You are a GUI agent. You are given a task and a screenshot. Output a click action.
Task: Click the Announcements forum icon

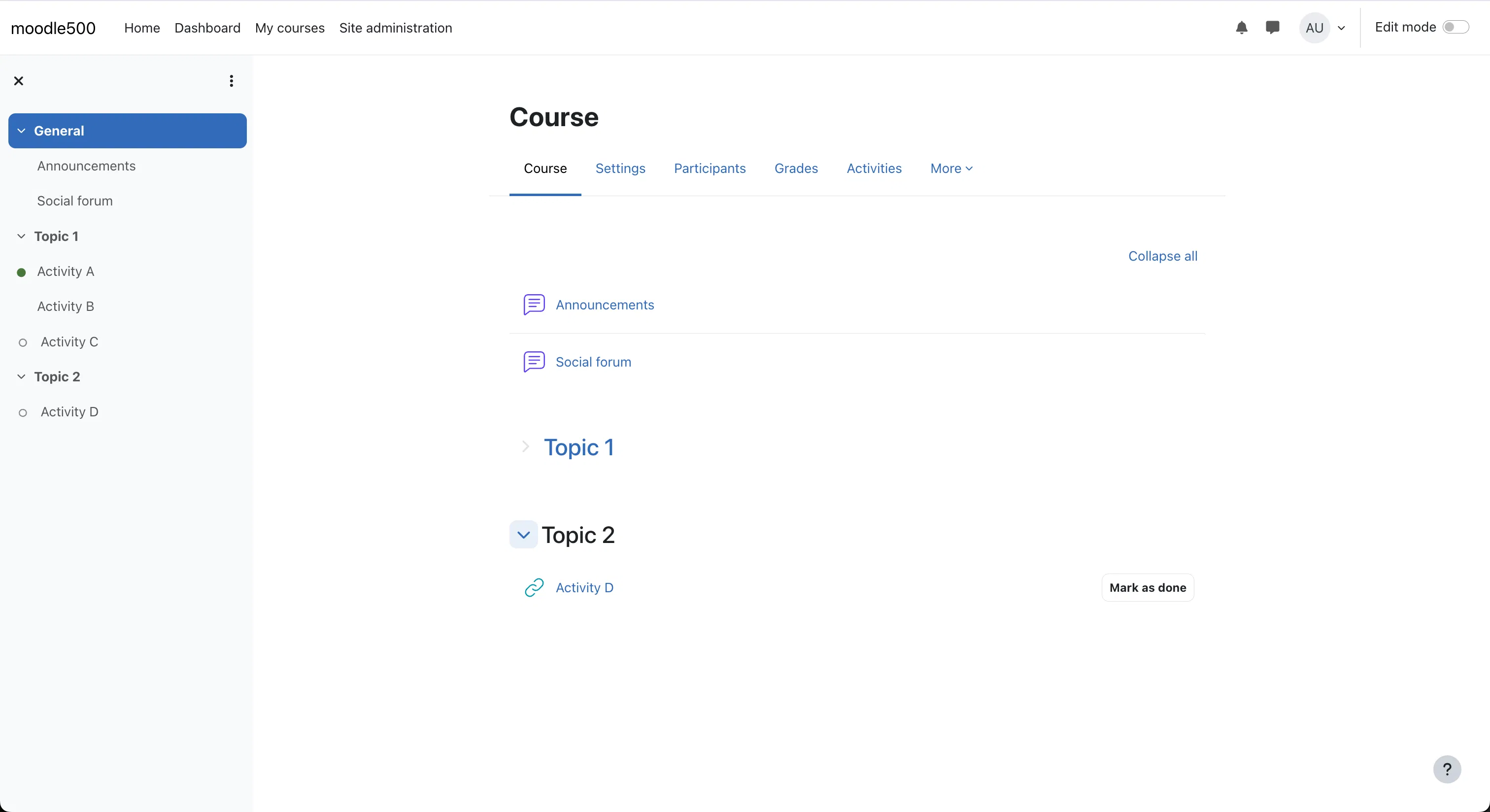(x=534, y=304)
